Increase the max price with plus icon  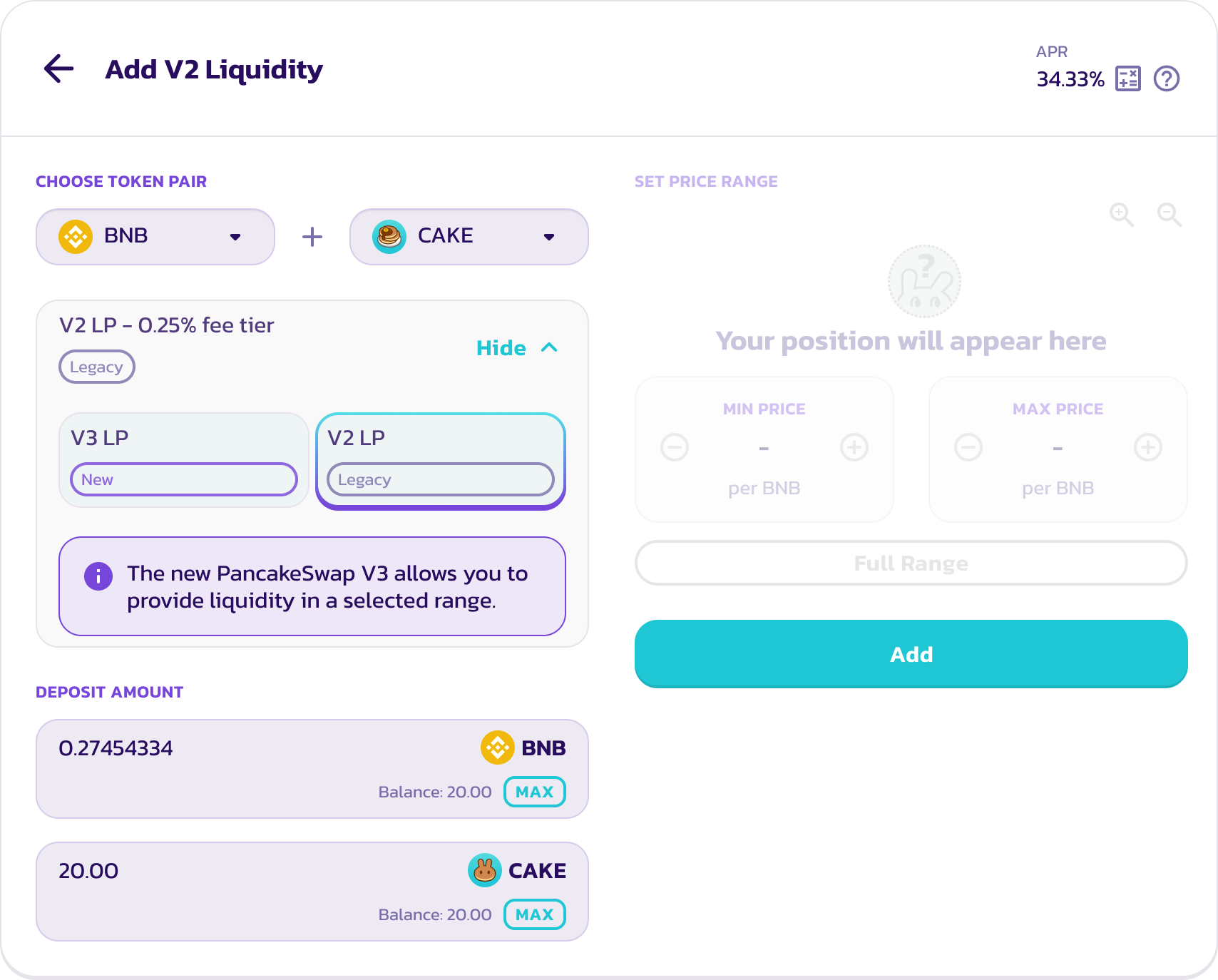point(1148,447)
